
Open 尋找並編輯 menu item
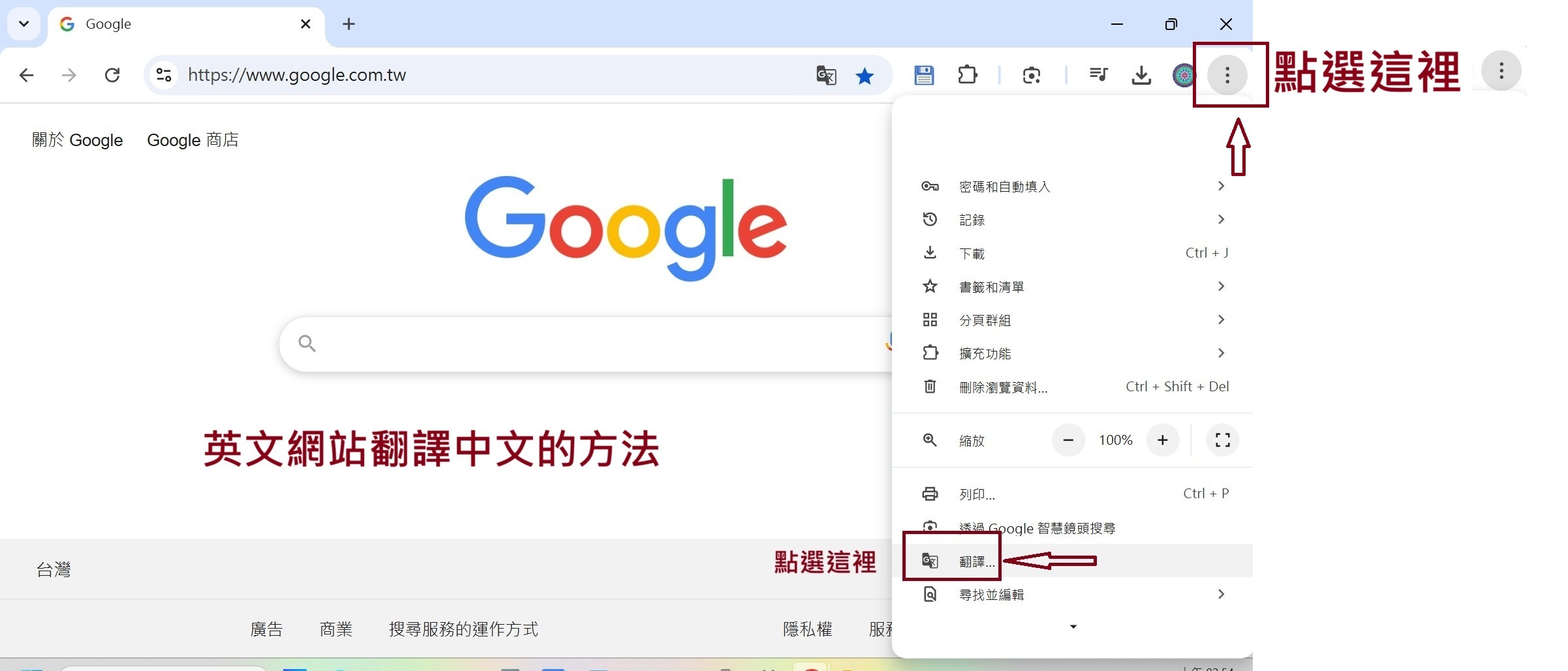pos(1072,594)
